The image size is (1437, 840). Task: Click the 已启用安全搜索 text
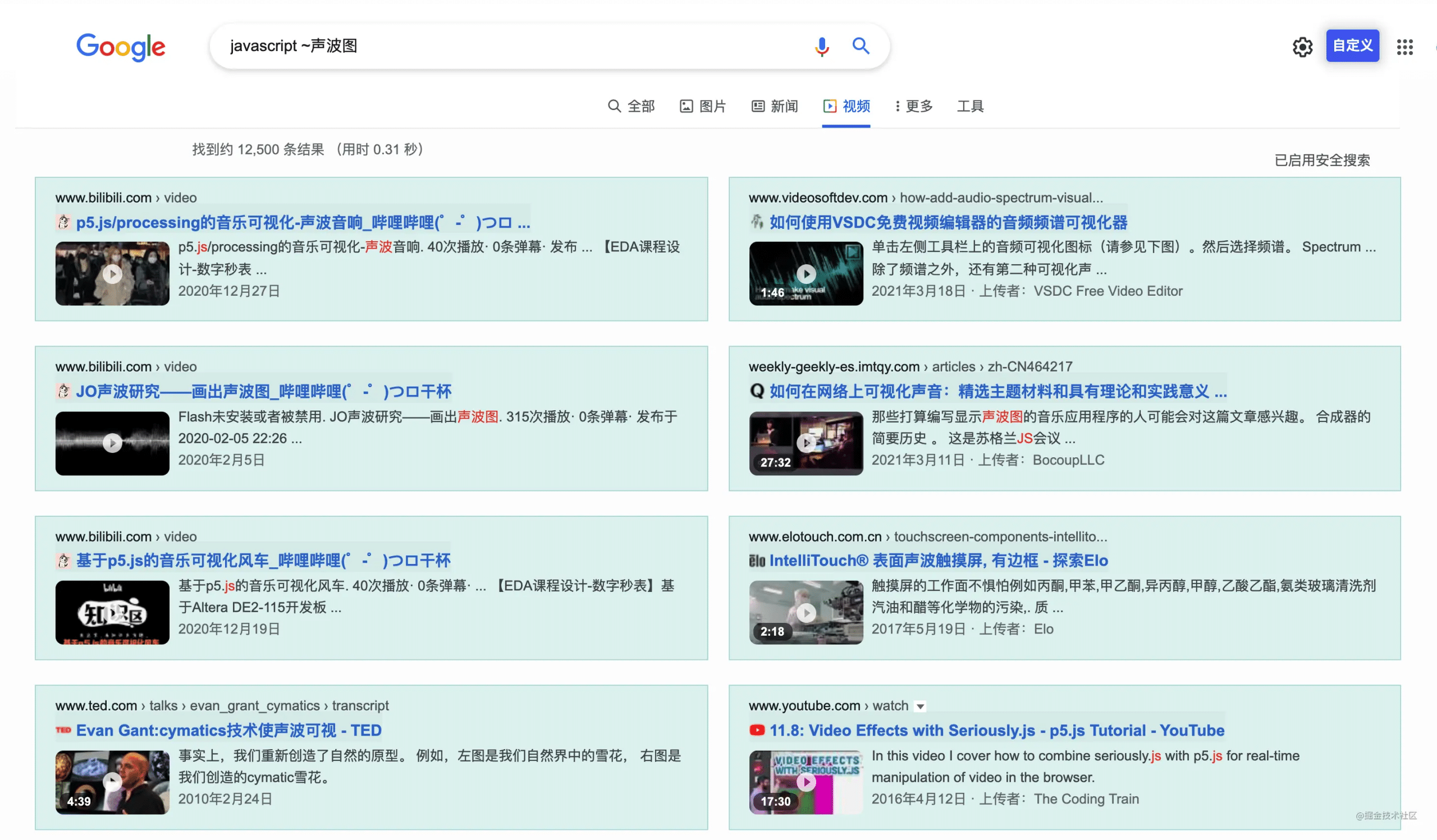[x=1322, y=160]
